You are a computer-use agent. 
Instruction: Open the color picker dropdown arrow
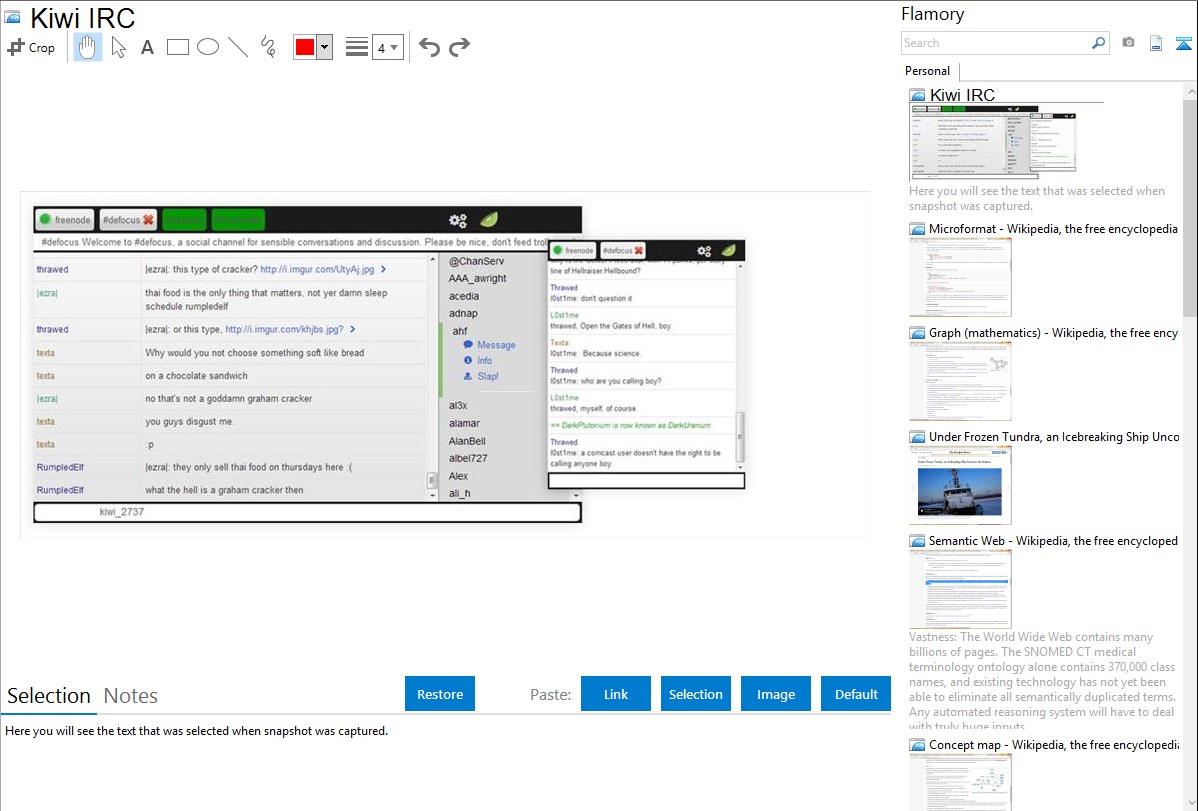(324, 47)
